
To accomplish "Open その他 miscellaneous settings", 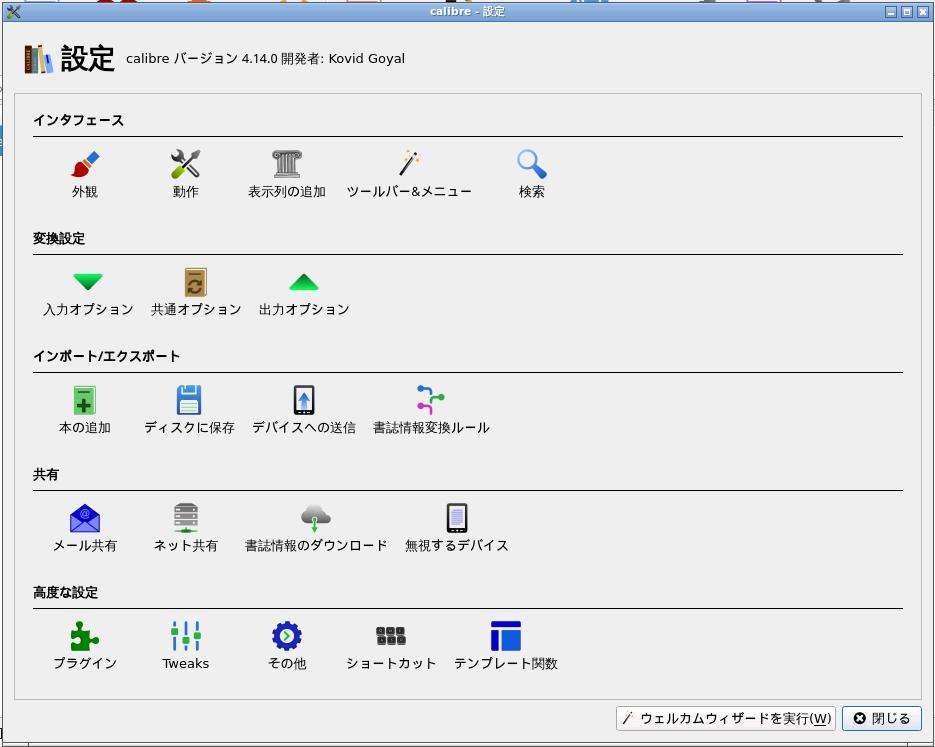I will coord(287,646).
